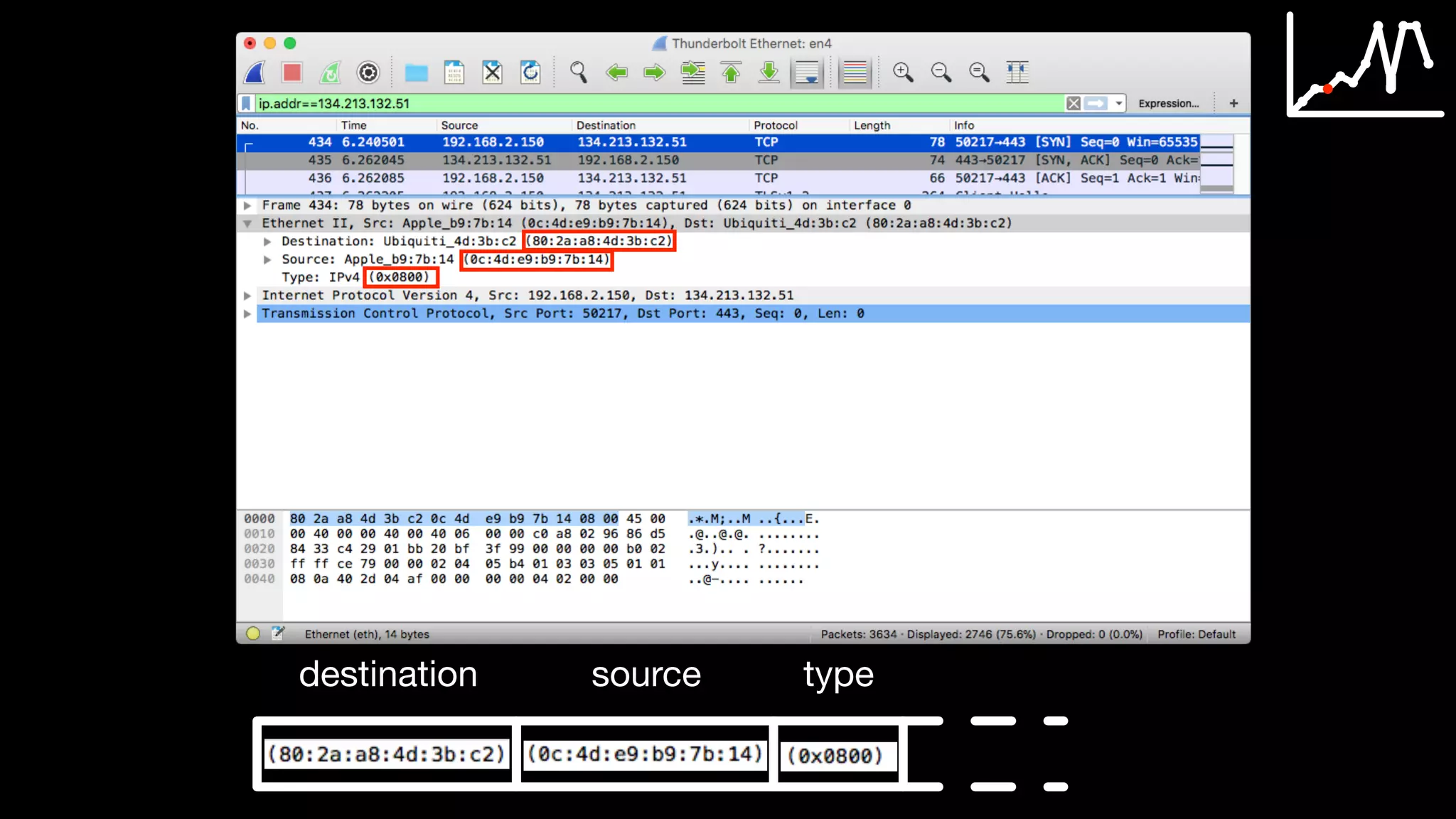Restart the current capture
Viewport: 1456px width, 819px height.
330,73
